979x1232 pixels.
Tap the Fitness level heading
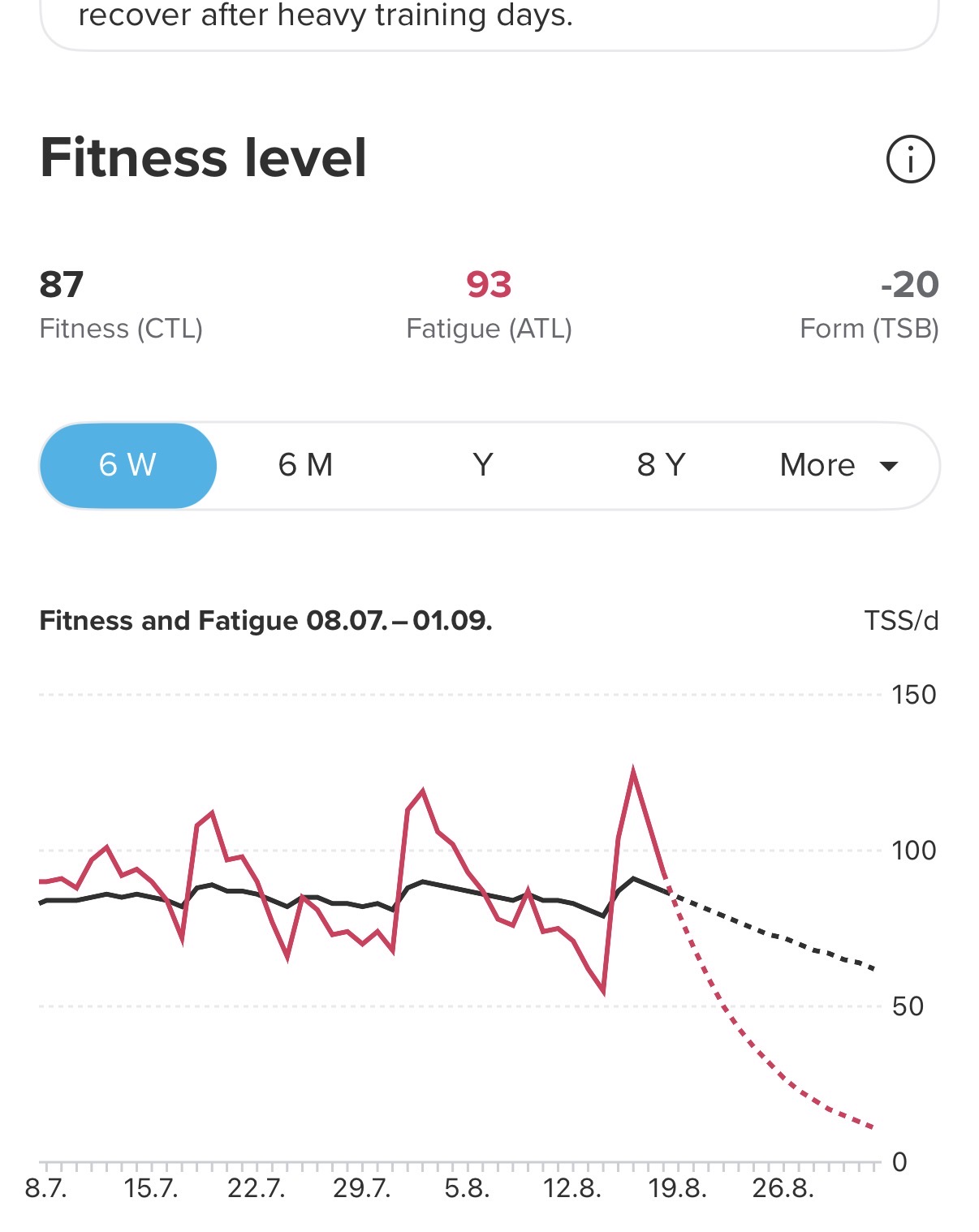coord(203,157)
